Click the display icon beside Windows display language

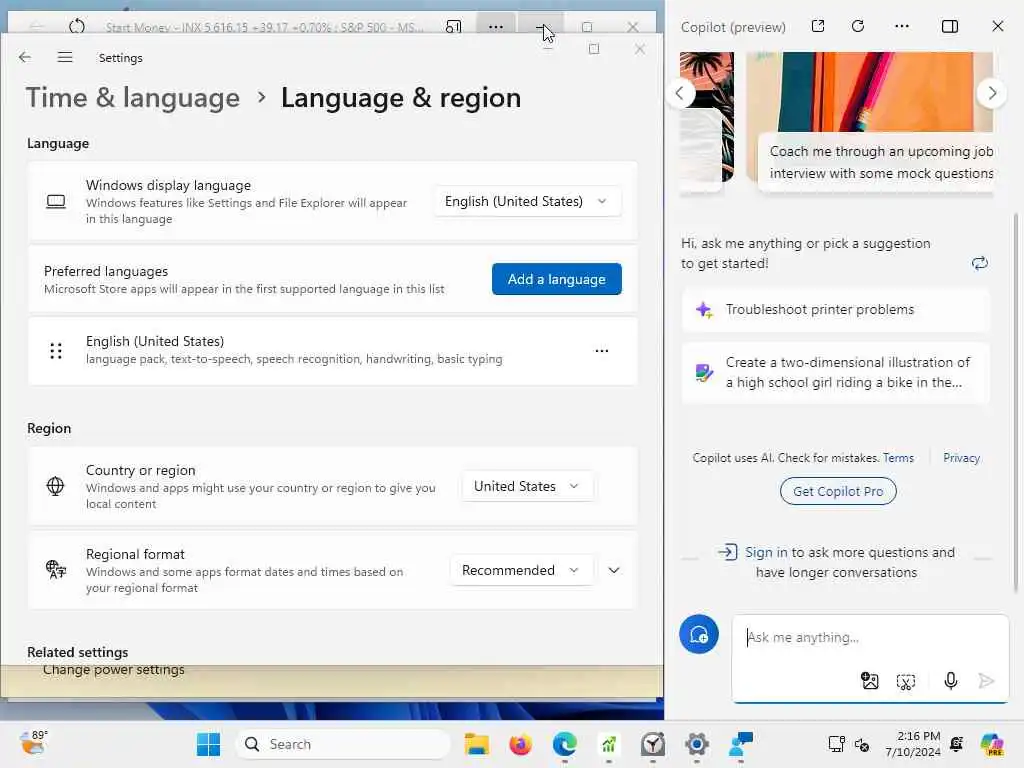(56, 202)
